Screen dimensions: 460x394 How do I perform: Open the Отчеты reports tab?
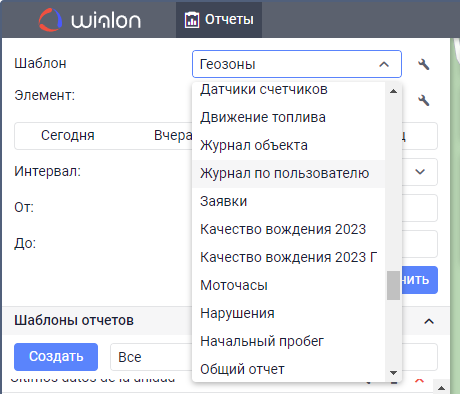tap(219, 20)
